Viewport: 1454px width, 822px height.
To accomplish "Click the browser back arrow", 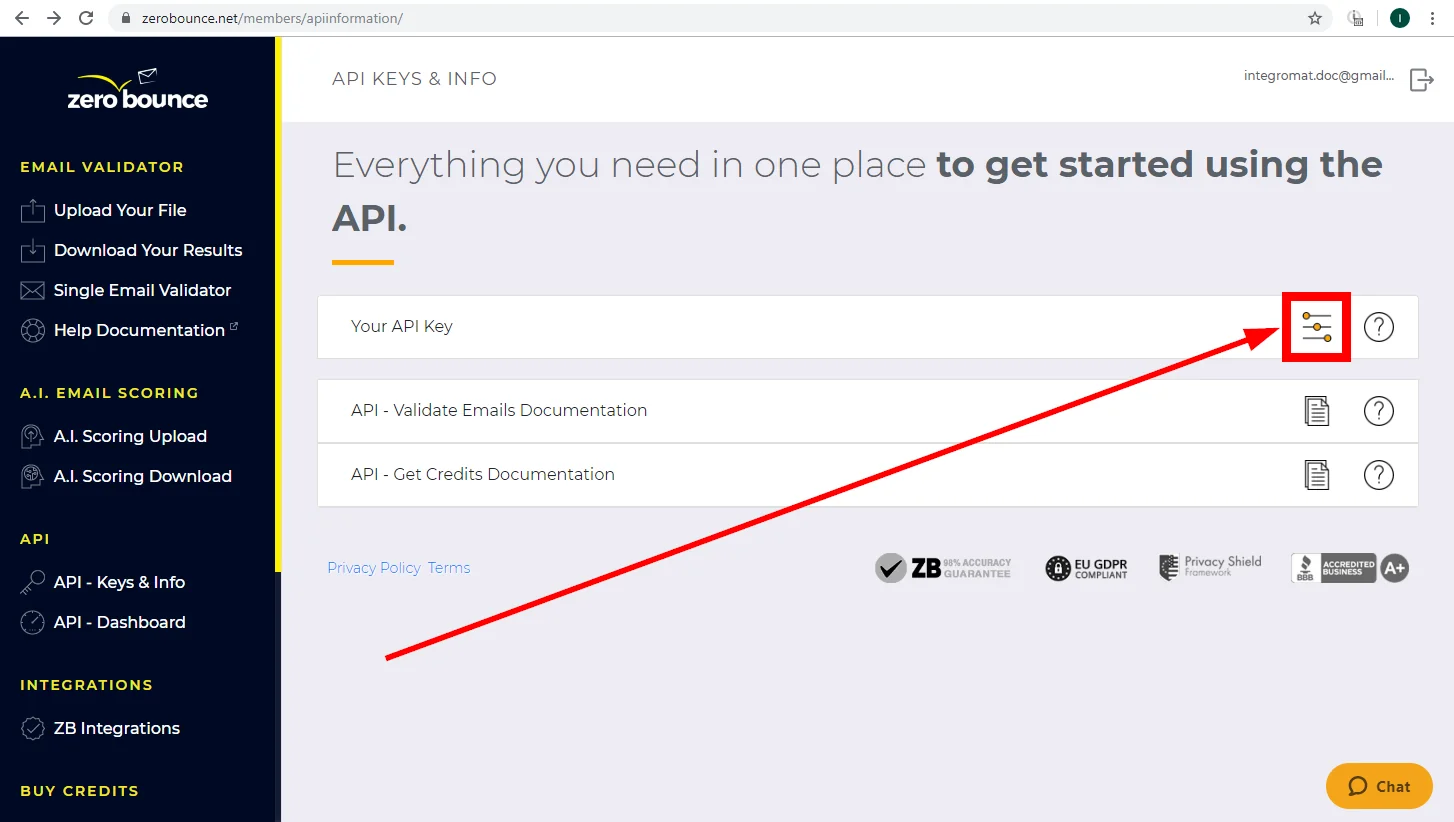I will click(22, 18).
